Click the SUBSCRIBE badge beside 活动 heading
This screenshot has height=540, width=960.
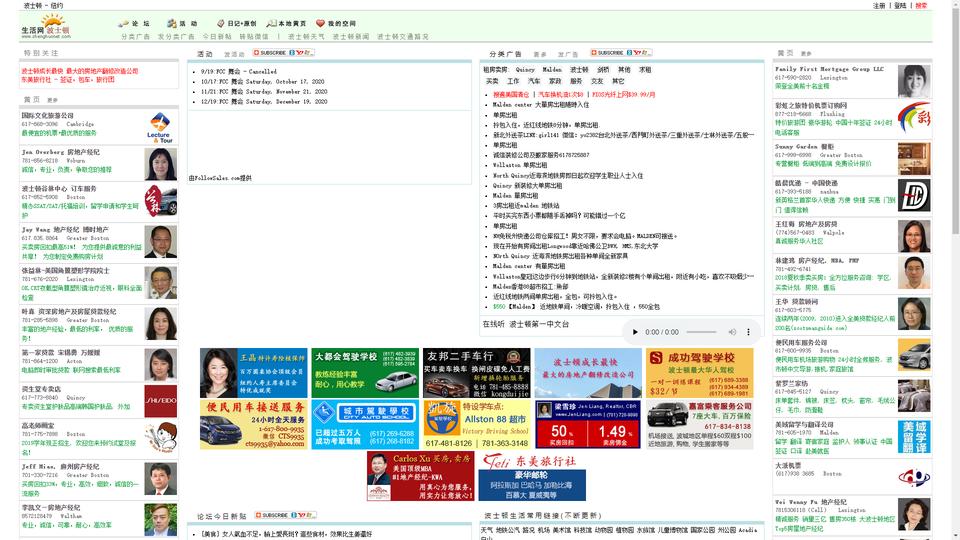pos(283,53)
